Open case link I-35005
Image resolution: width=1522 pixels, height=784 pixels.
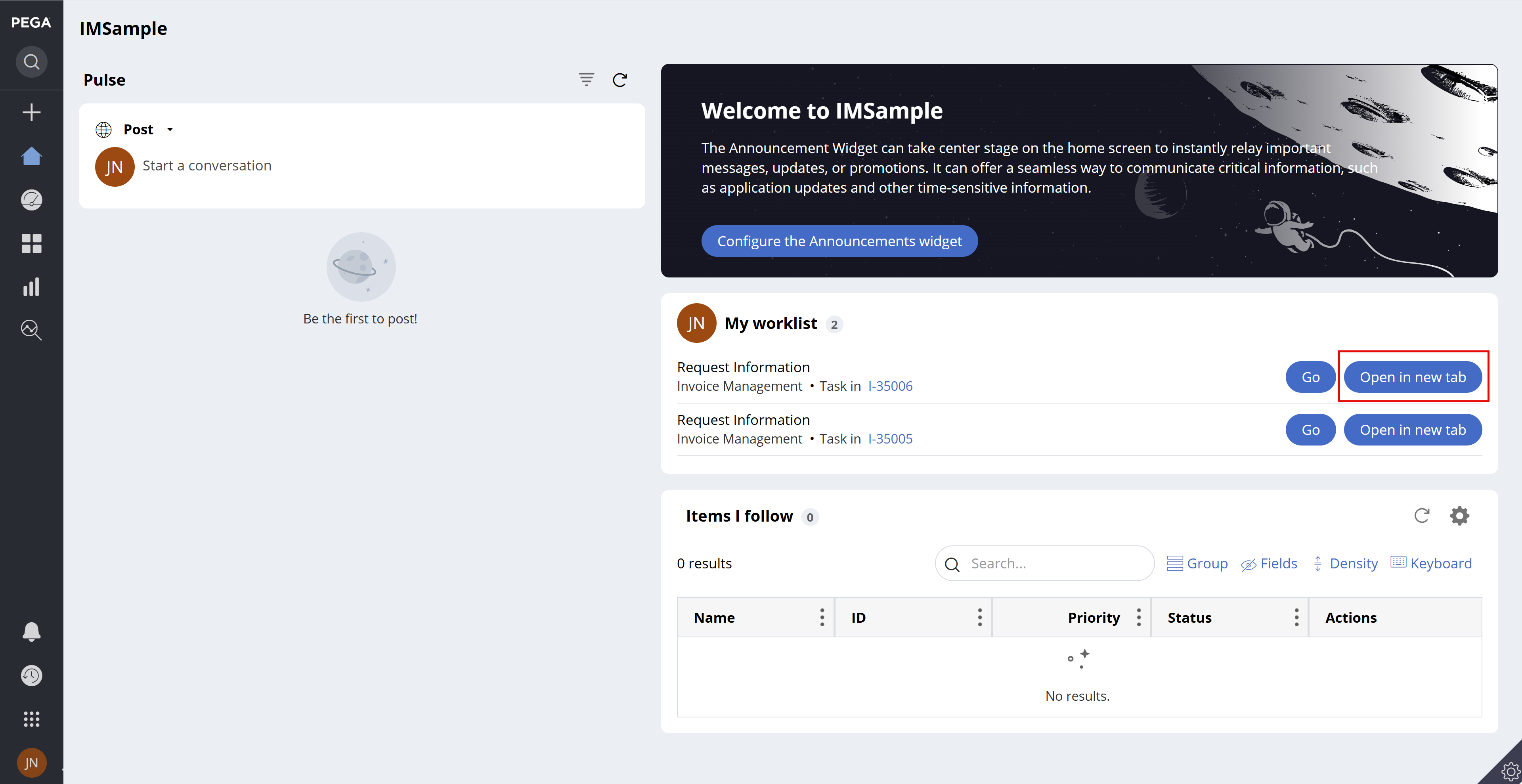890,439
